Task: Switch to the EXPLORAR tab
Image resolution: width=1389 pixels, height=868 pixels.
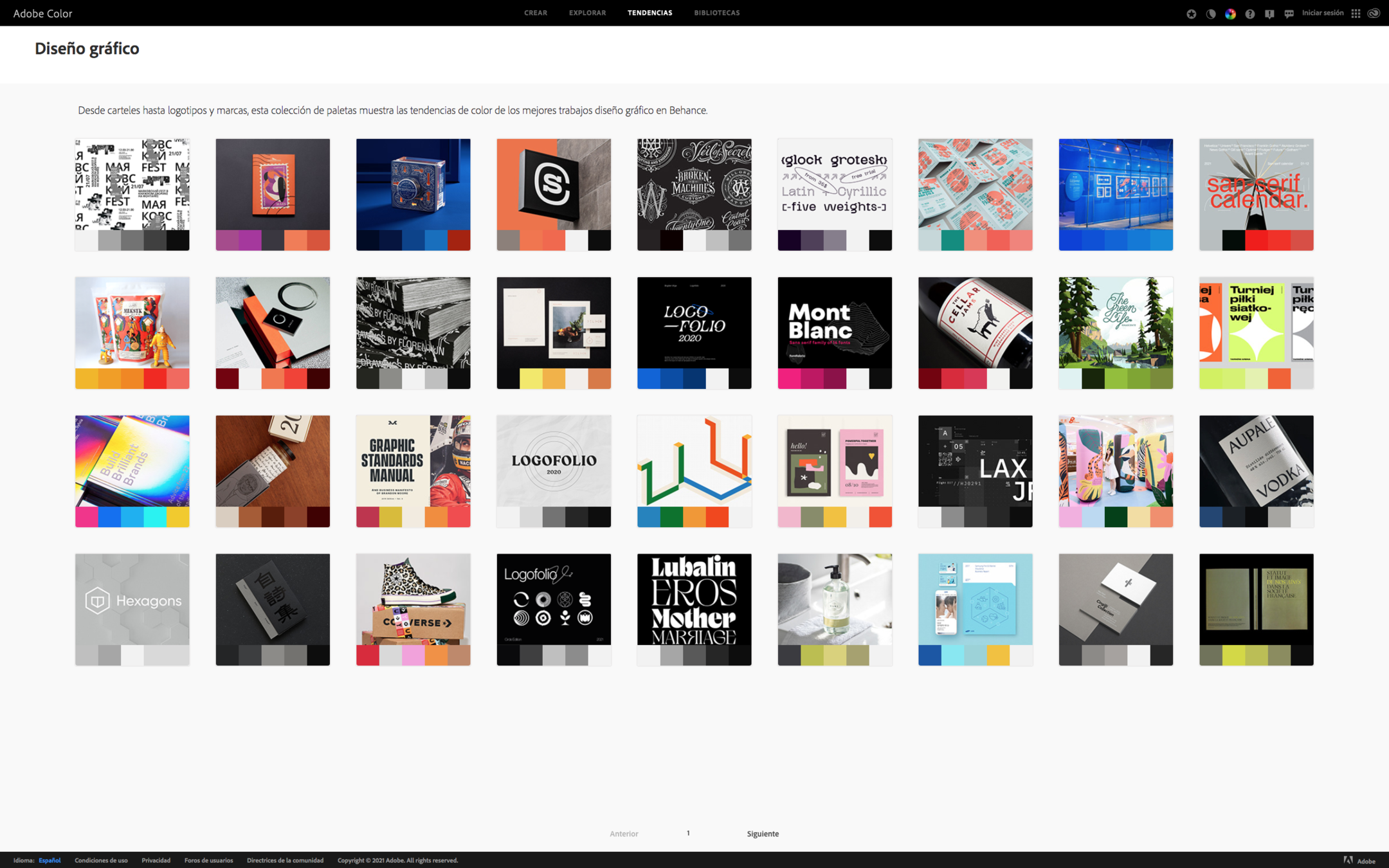Action: (x=587, y=13)
